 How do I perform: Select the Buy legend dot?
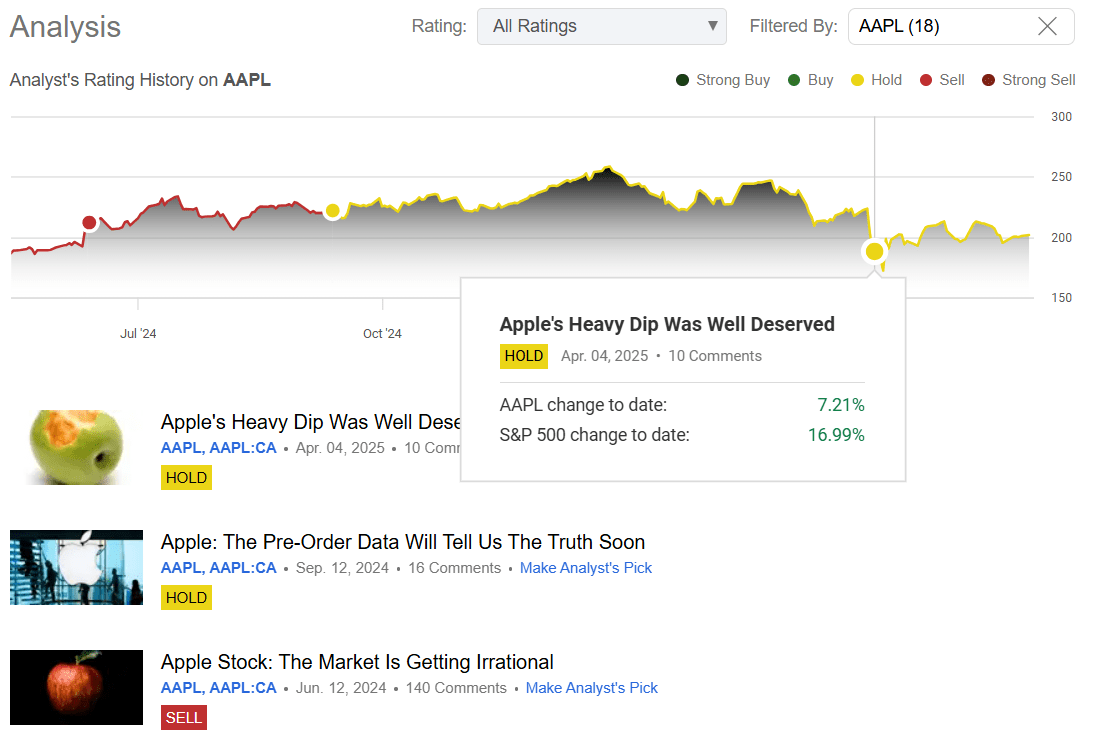pos(795,79)
